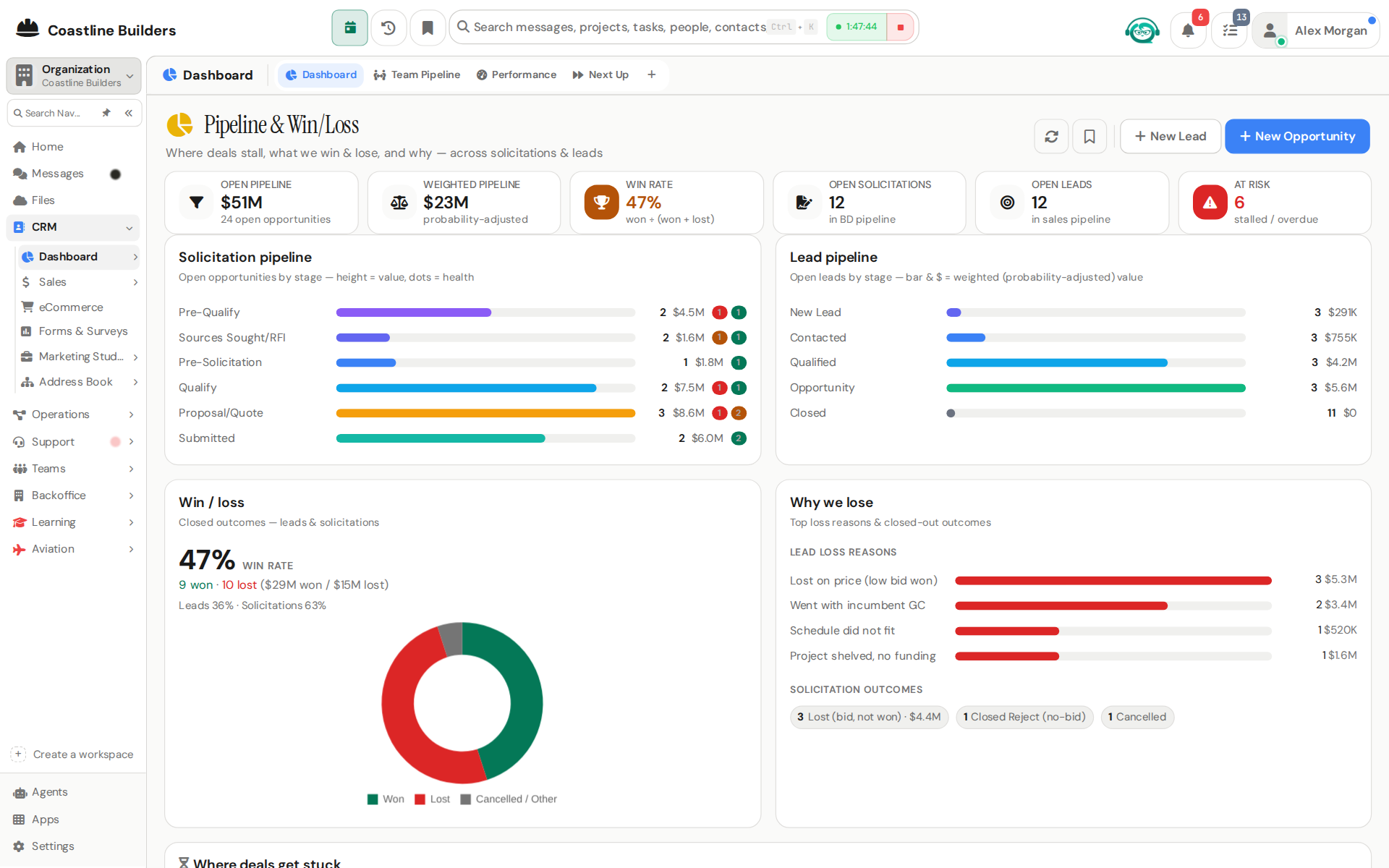Screen dimensions: 1389x868
Task: Open the history clock icon
Action: pos(388,27)
